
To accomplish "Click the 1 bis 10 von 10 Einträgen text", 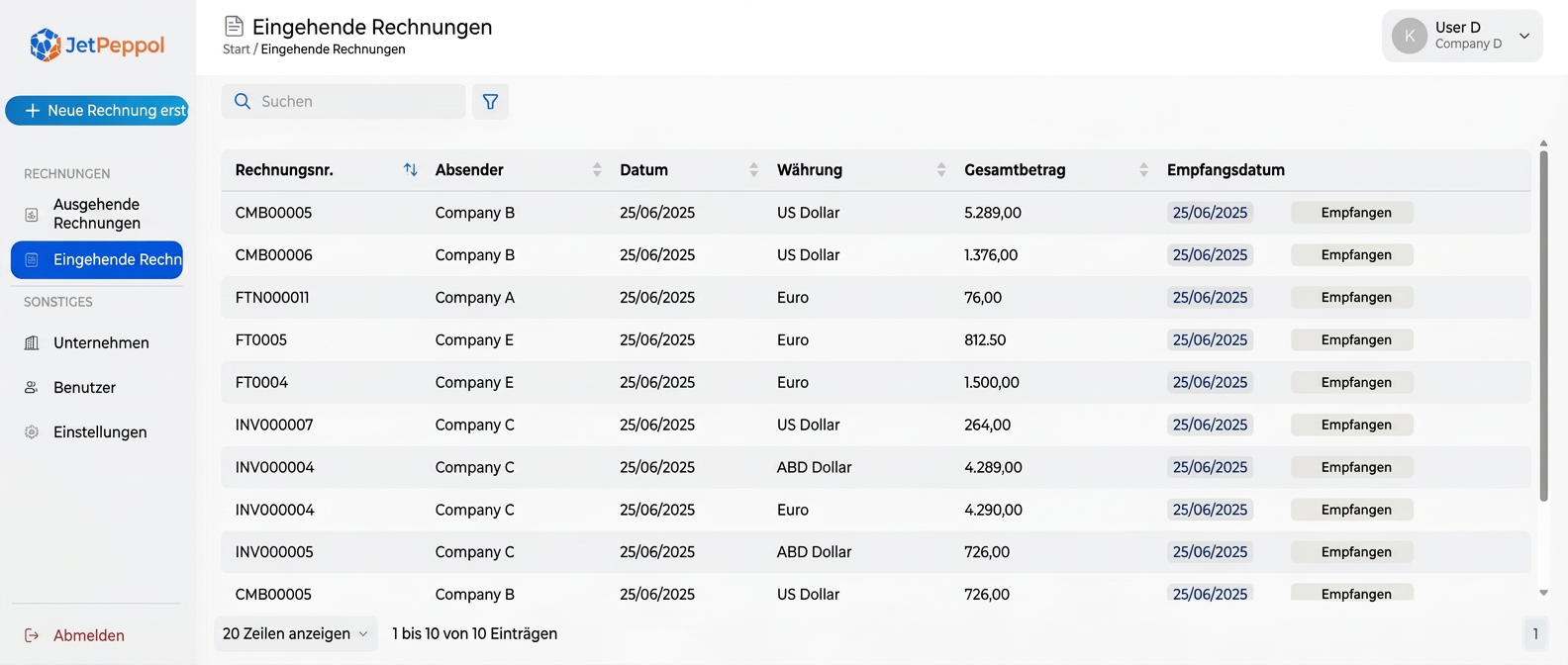I will click(x=474, y=633).
